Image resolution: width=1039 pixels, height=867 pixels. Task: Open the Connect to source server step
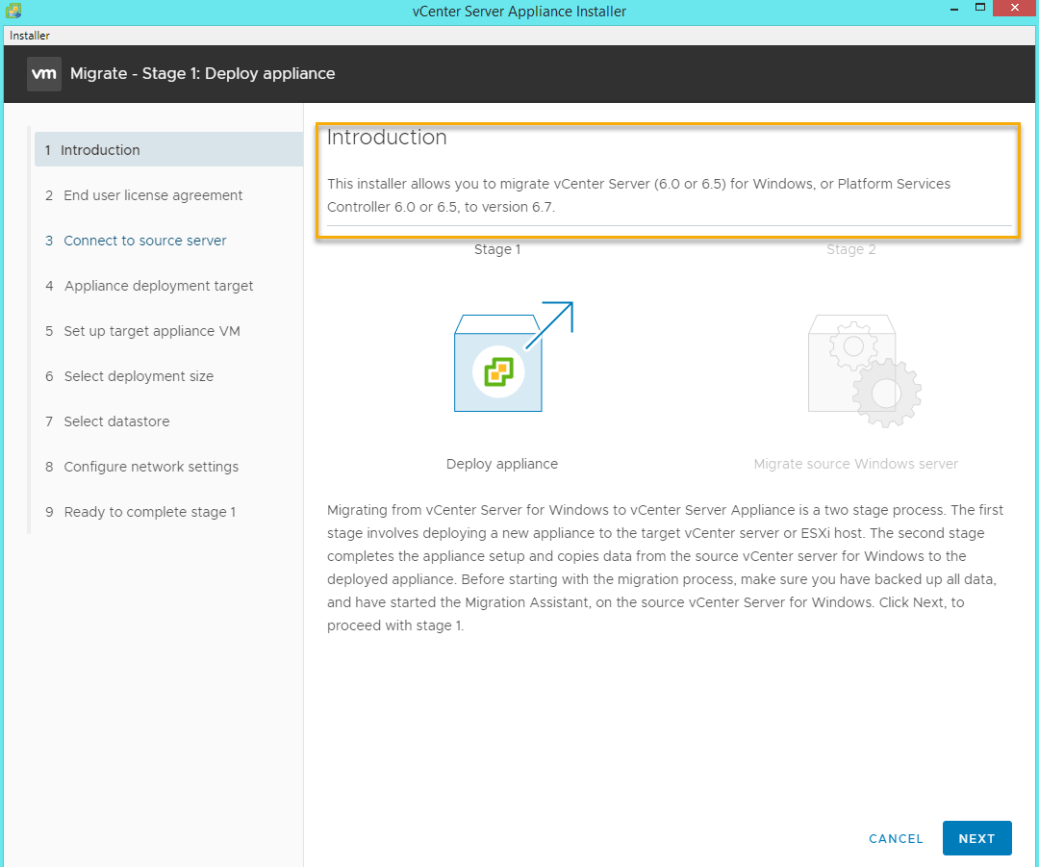point(144,240)
